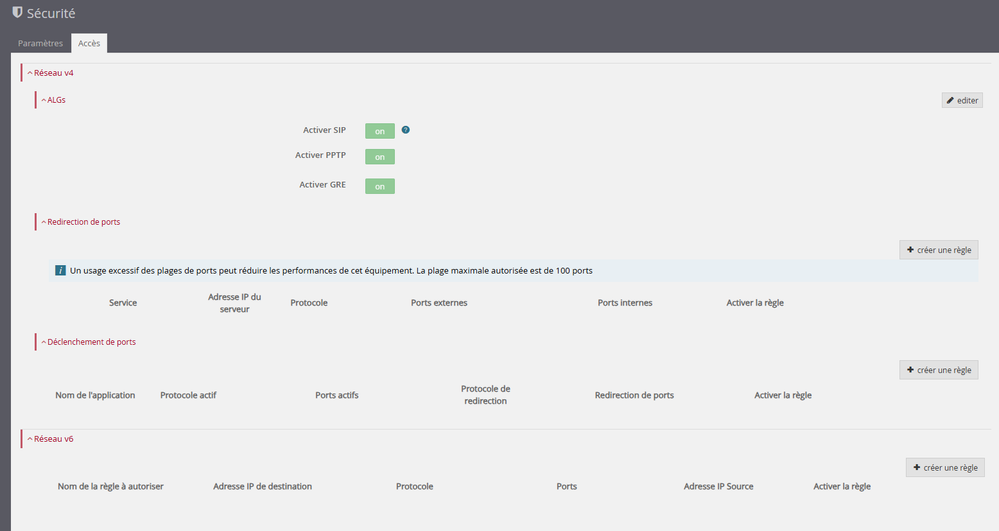
Task: Collapse the ALGs section
Action: click(53, 100)
